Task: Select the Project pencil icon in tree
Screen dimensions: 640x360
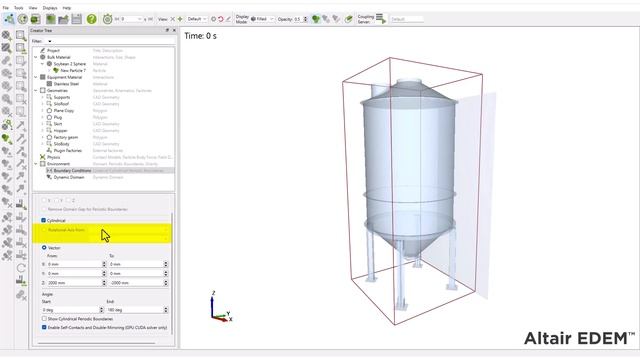Action: [42, 51]
